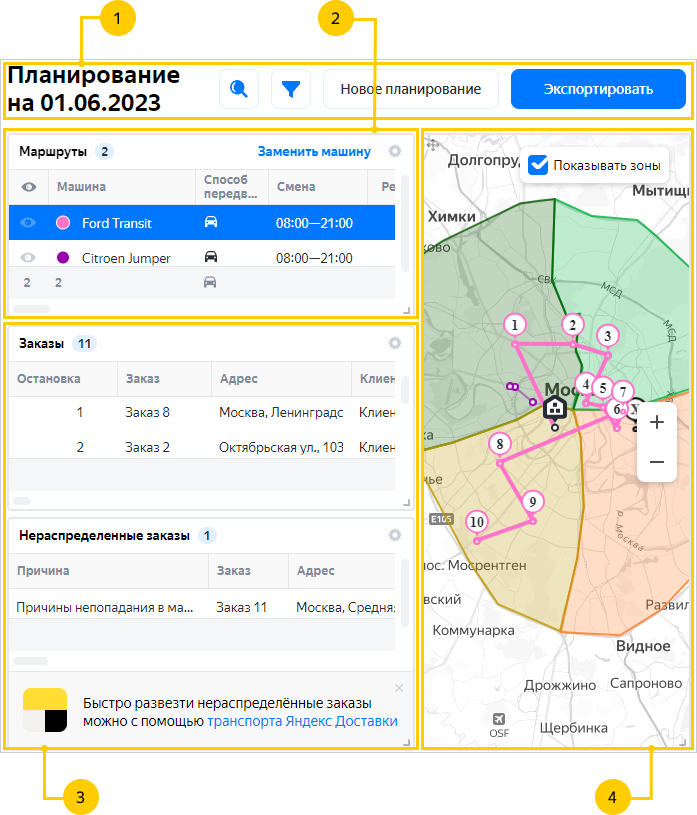This screenshot has width=697, height=815.
Task: Zoom out on the map
Action: (657, 462)
